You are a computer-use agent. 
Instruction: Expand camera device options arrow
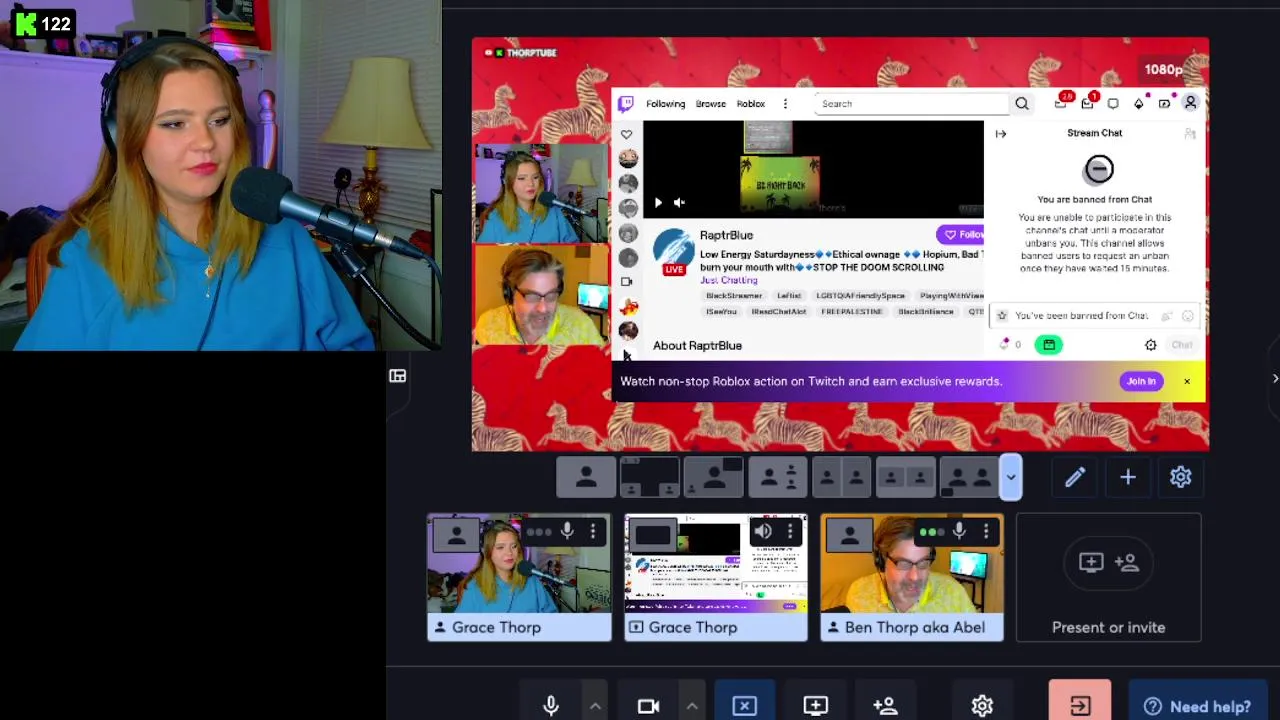[692, 706]
